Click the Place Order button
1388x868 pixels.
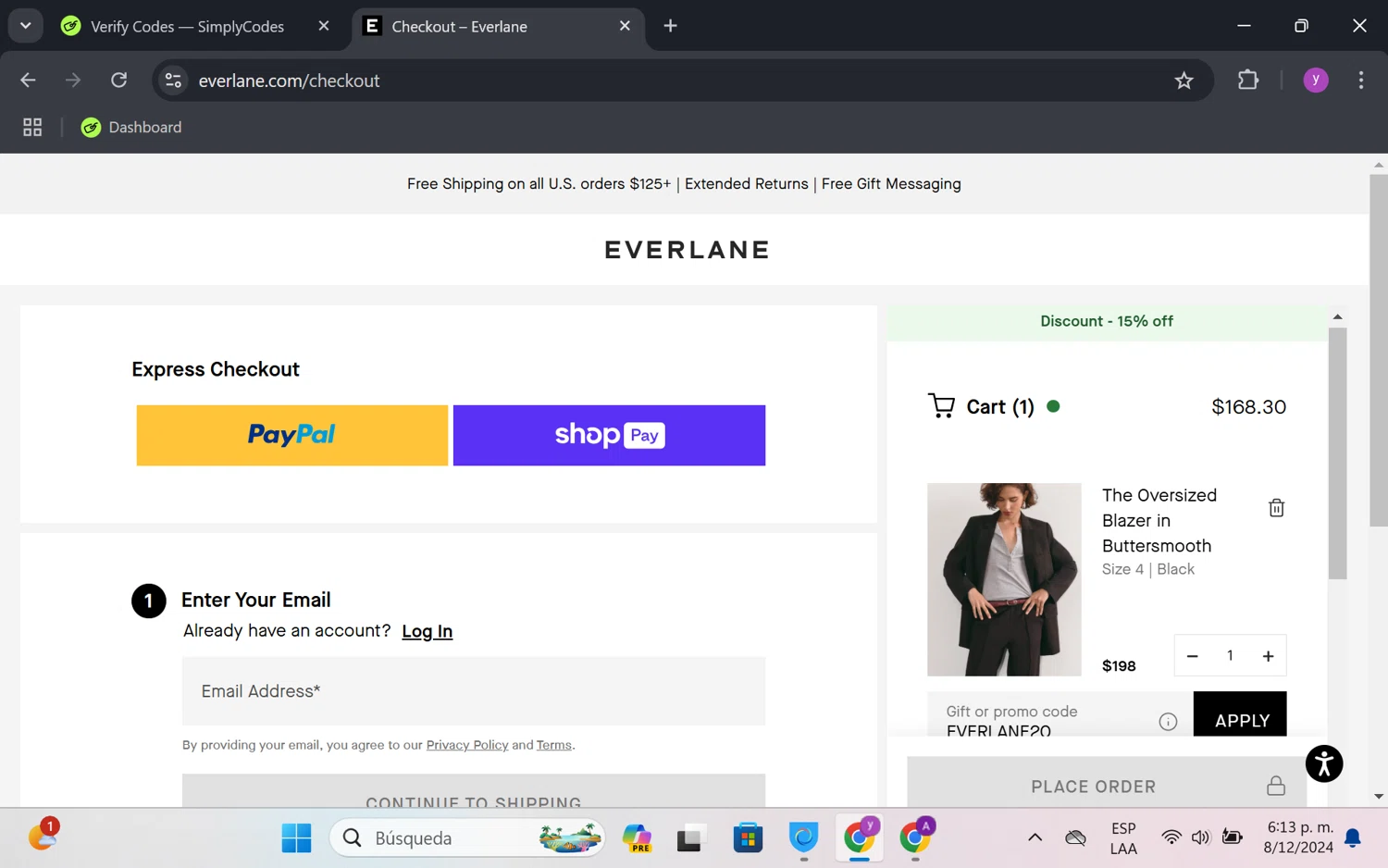click(x=1107, y=783)
